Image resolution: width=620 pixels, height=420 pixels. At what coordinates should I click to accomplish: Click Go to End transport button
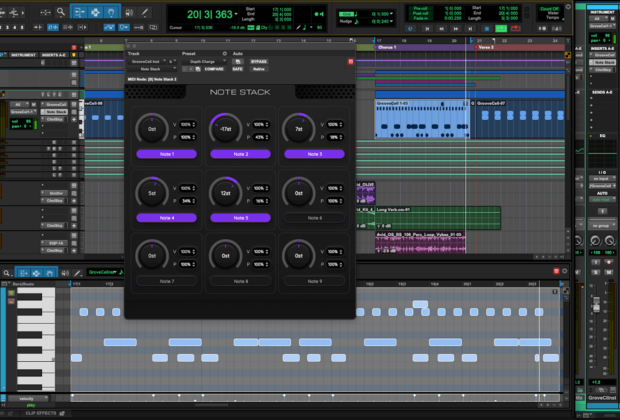(x=470, y=28)
